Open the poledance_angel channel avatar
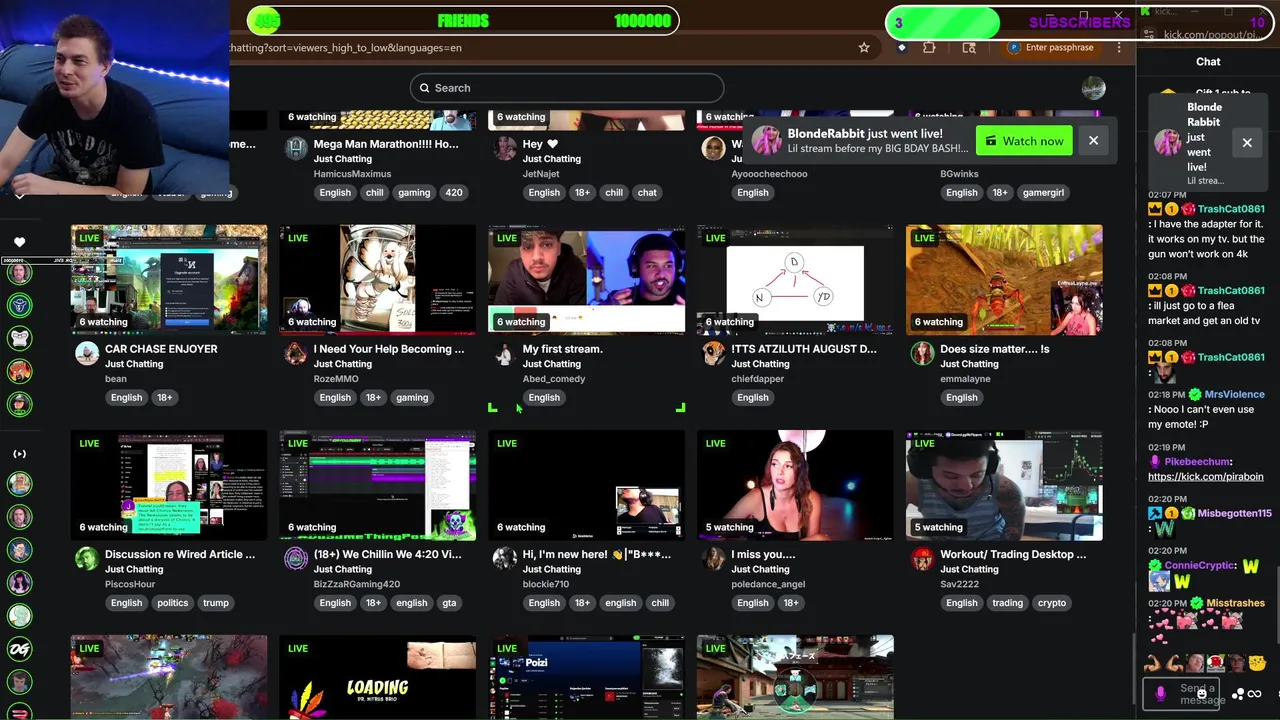1280x720 pixels. [x=713, y=559]
